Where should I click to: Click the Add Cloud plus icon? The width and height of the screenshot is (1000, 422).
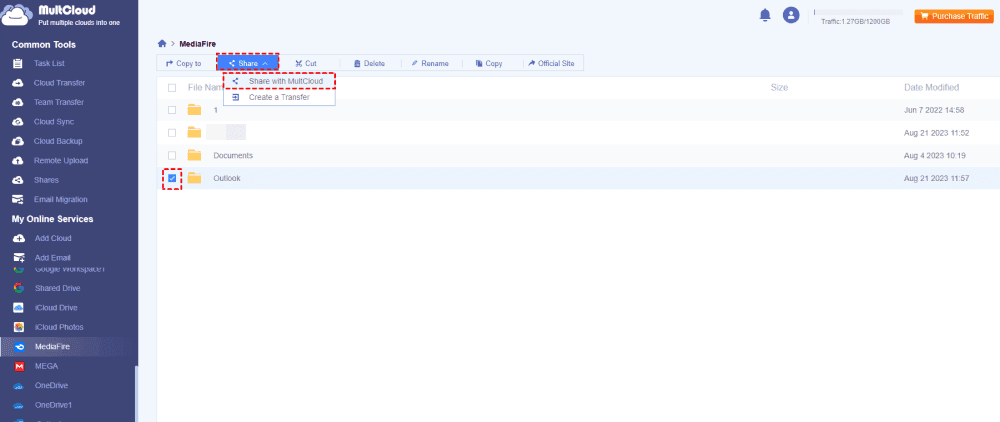(x=19, y=238)
